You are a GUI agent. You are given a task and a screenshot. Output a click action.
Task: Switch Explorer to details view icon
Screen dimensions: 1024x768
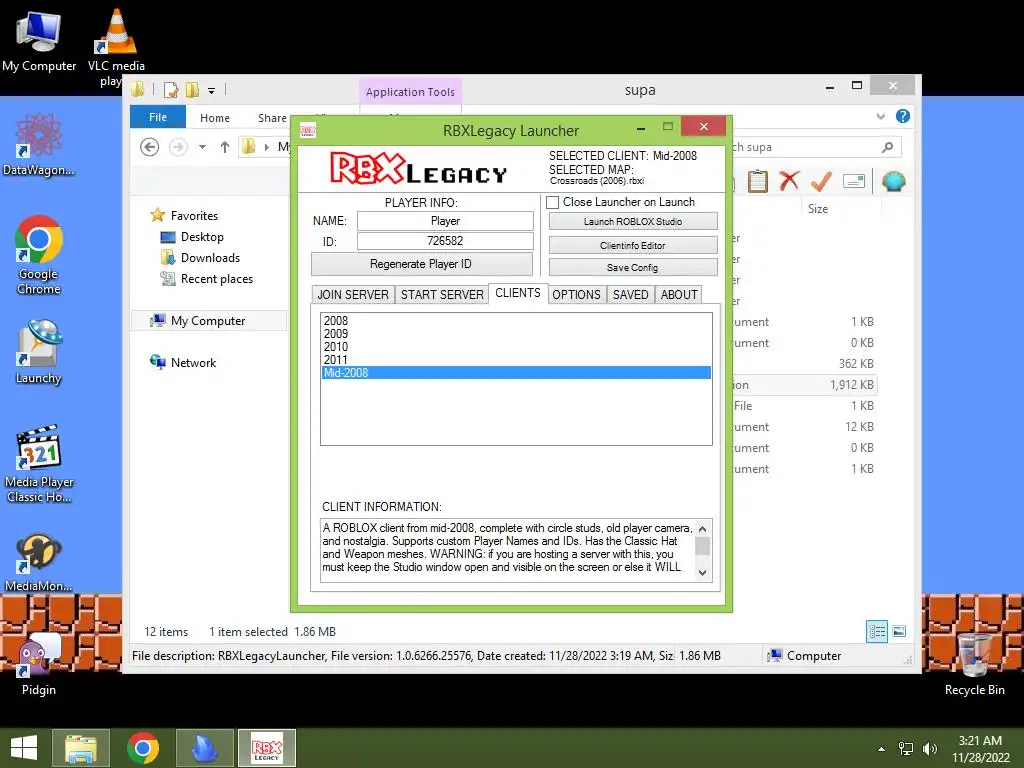point(876,631)
